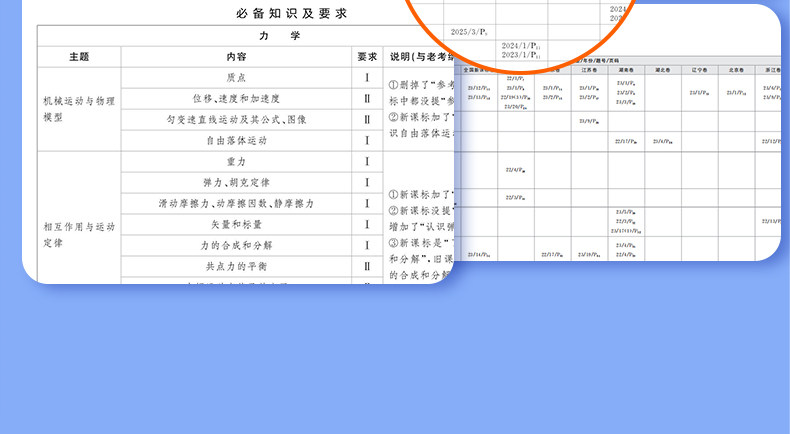Select the 内容 column header
The image size is (790, 434).
coord(236,57)
